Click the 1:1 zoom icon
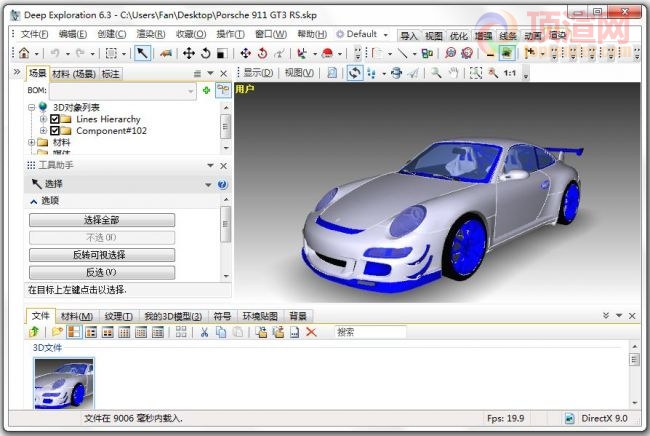Viewport: 650px width, 436px height. pos(509,73)
